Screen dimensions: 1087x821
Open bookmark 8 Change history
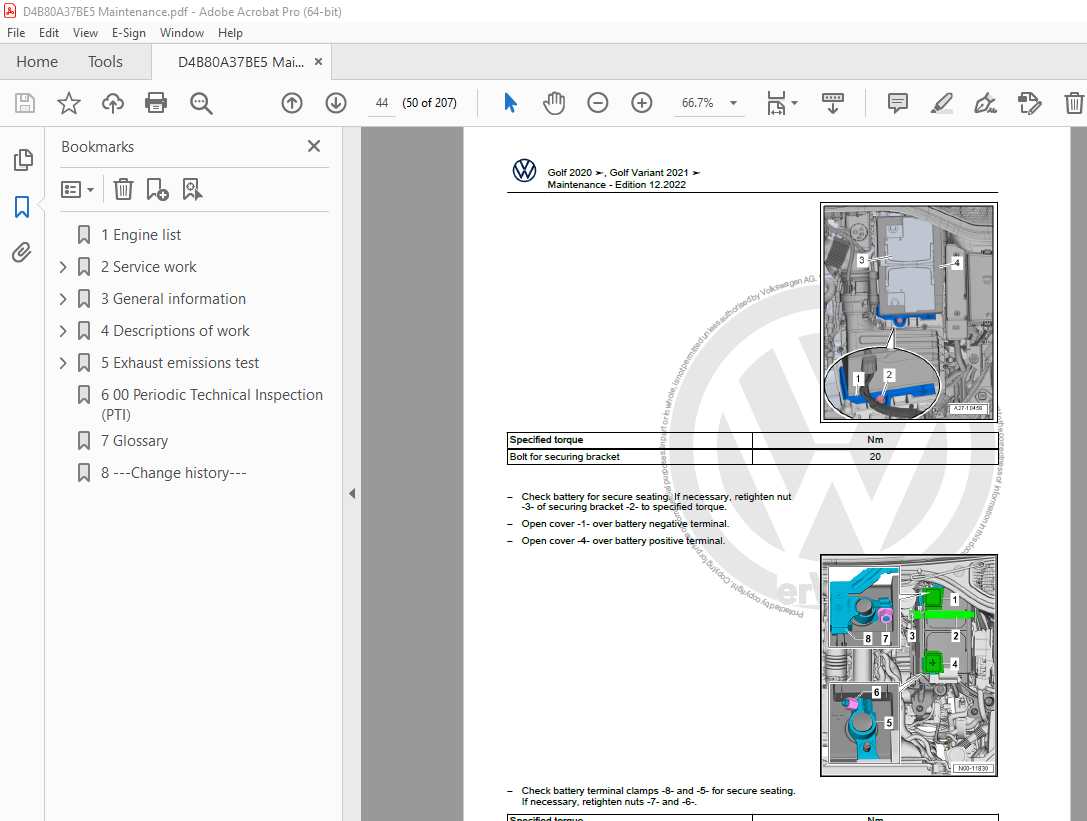pyautogui.click(x=173, y=473)
